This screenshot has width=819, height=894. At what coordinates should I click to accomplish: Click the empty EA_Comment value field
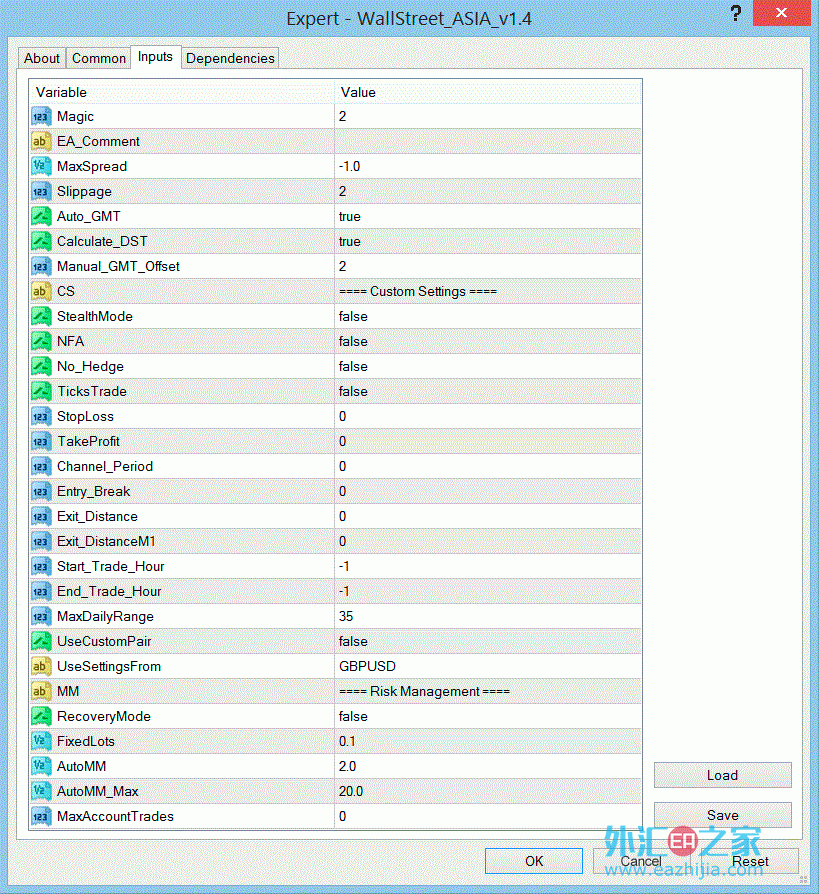pyautogui.click(x=488, y=141)
